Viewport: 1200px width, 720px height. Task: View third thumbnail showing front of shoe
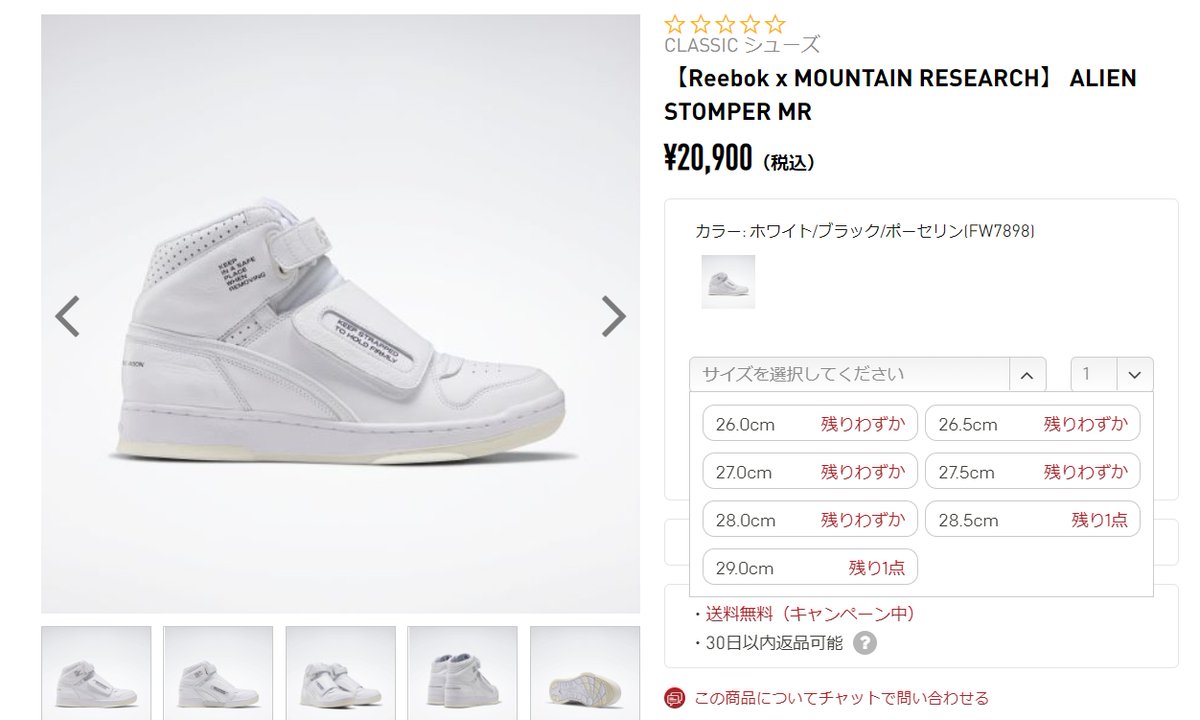tap(340, 673)
